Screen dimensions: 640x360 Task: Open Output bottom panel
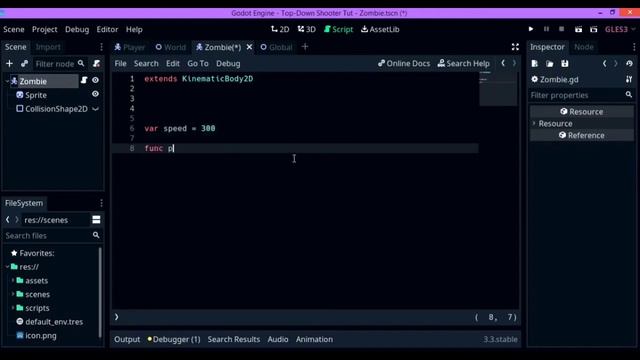click(127, 339)
